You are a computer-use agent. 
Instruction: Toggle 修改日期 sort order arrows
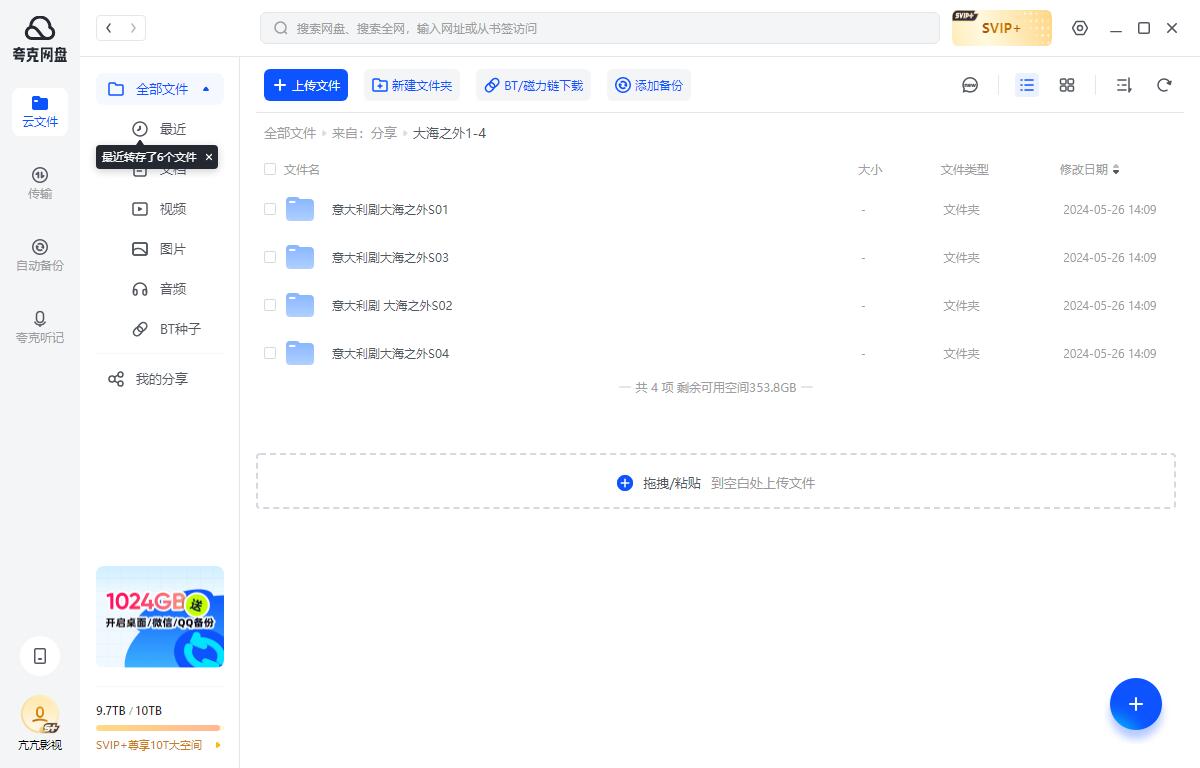click(1114, 169)
